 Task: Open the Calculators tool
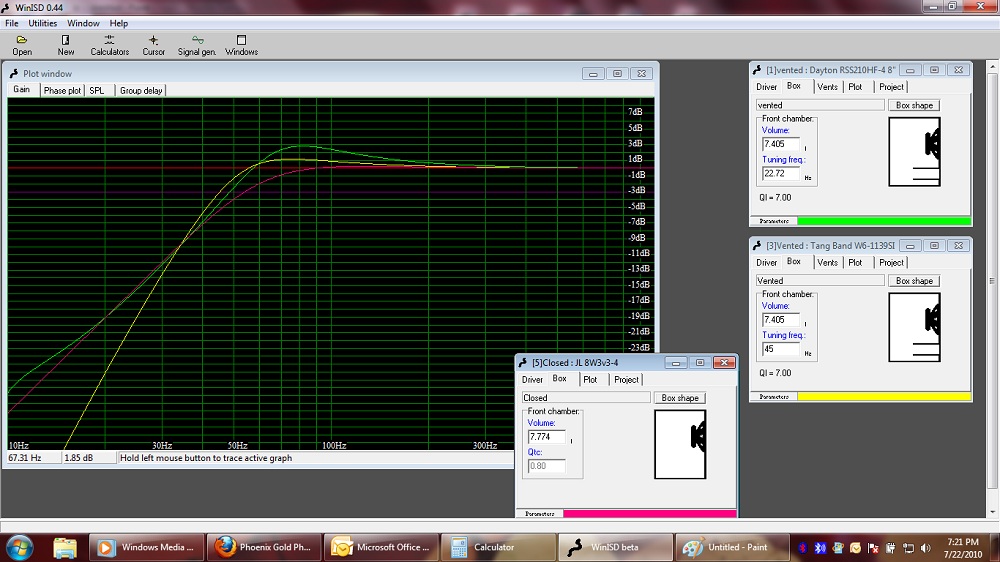tap(109, 45)
